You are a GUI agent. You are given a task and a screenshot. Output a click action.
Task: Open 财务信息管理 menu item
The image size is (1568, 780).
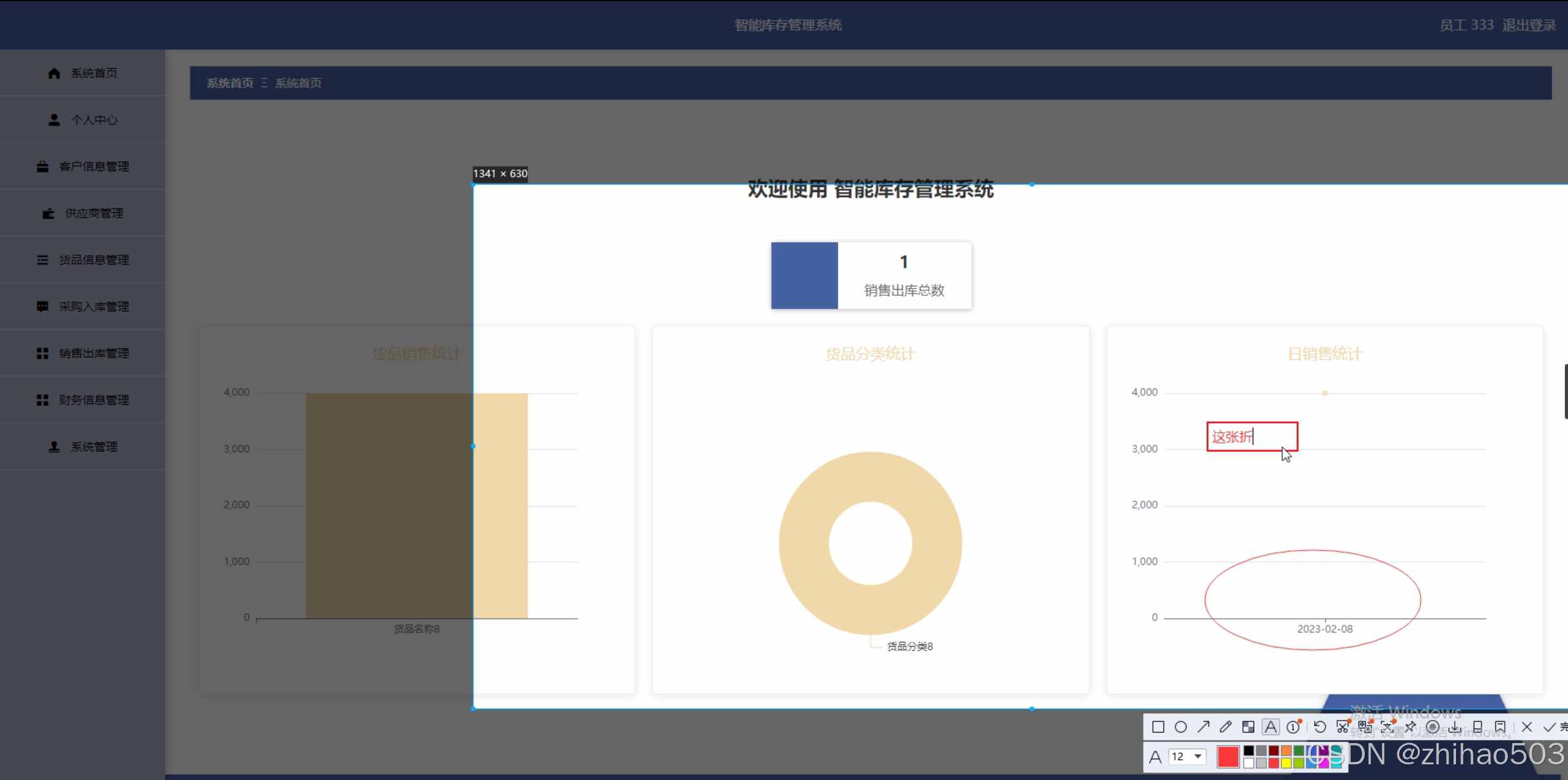[83, 400]
